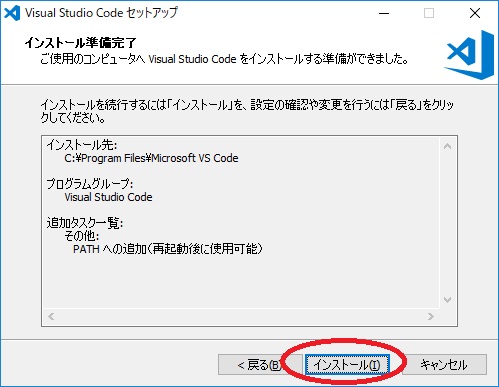Click the インストール(I) button

click(347, 365)
